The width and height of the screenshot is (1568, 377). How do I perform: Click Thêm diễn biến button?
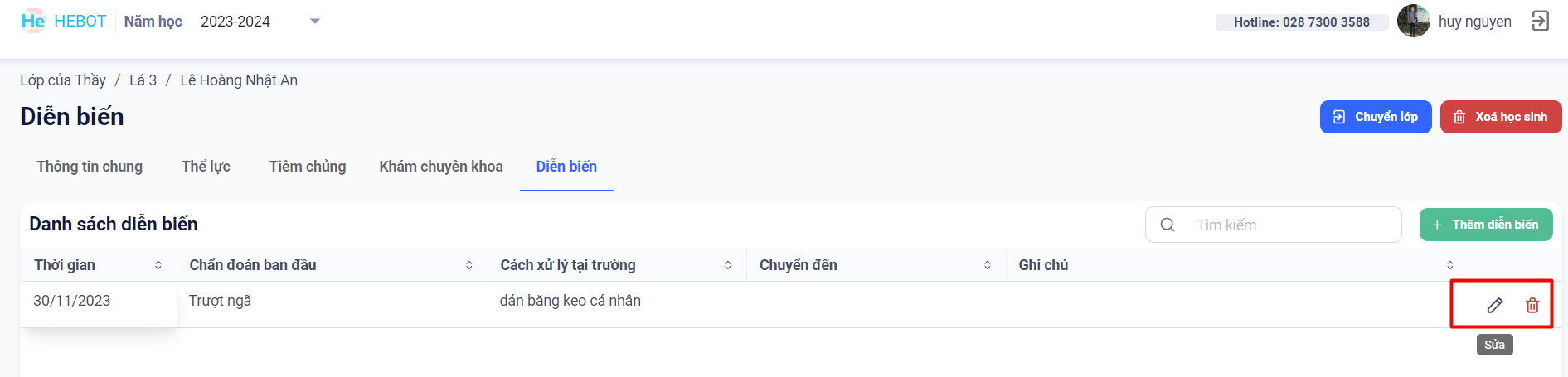pos(1485,225)
